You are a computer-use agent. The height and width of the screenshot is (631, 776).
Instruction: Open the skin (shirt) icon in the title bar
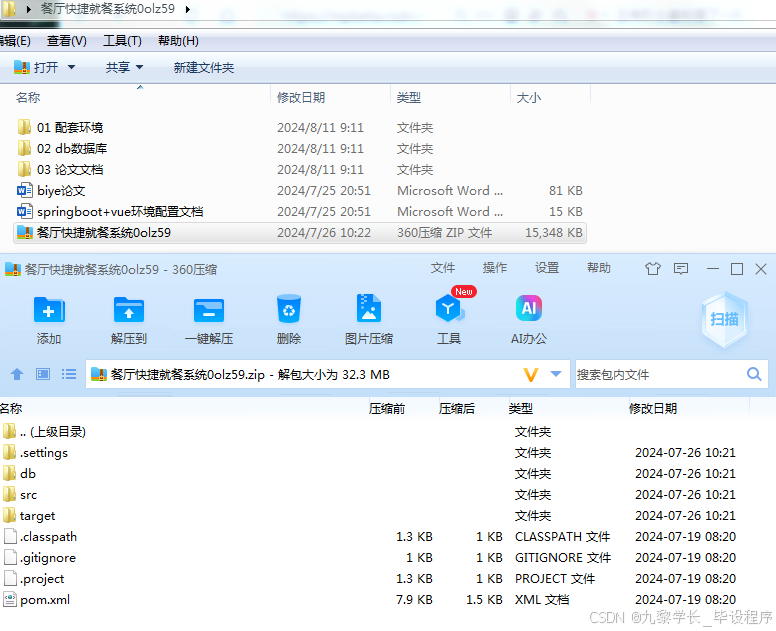(653, 269)
